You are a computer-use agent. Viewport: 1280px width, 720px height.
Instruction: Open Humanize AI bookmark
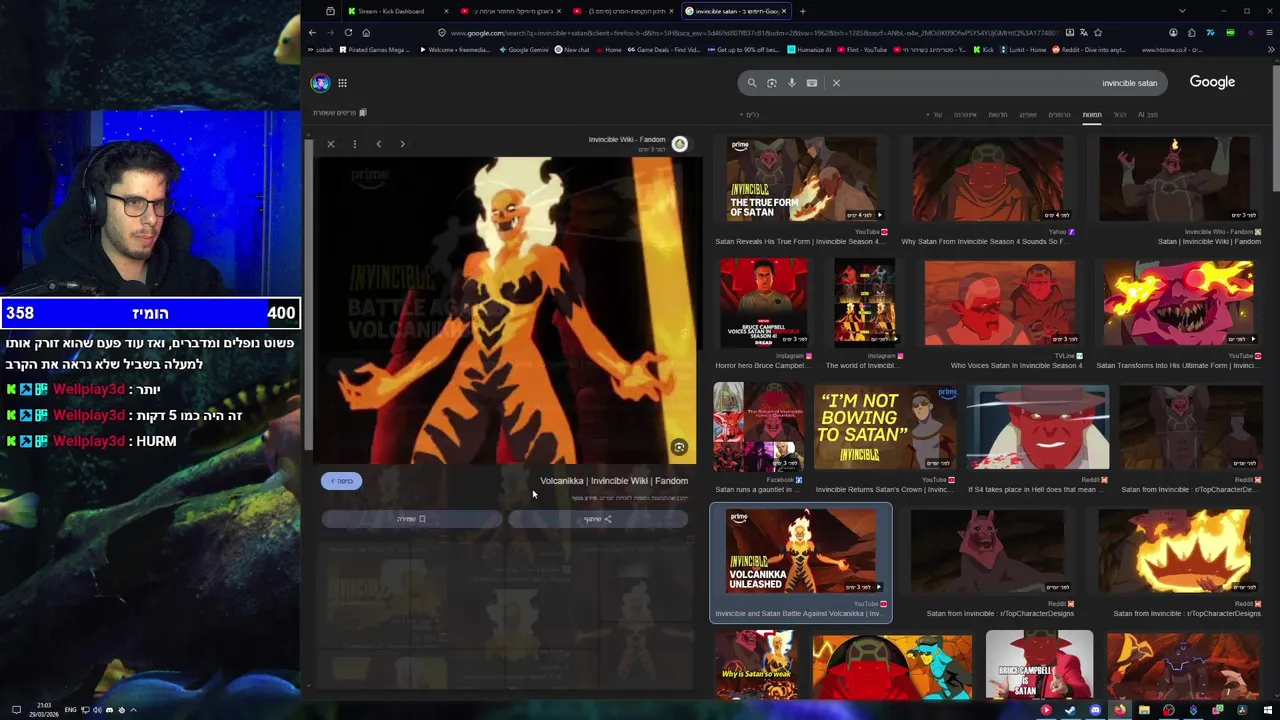coord(809,50)
